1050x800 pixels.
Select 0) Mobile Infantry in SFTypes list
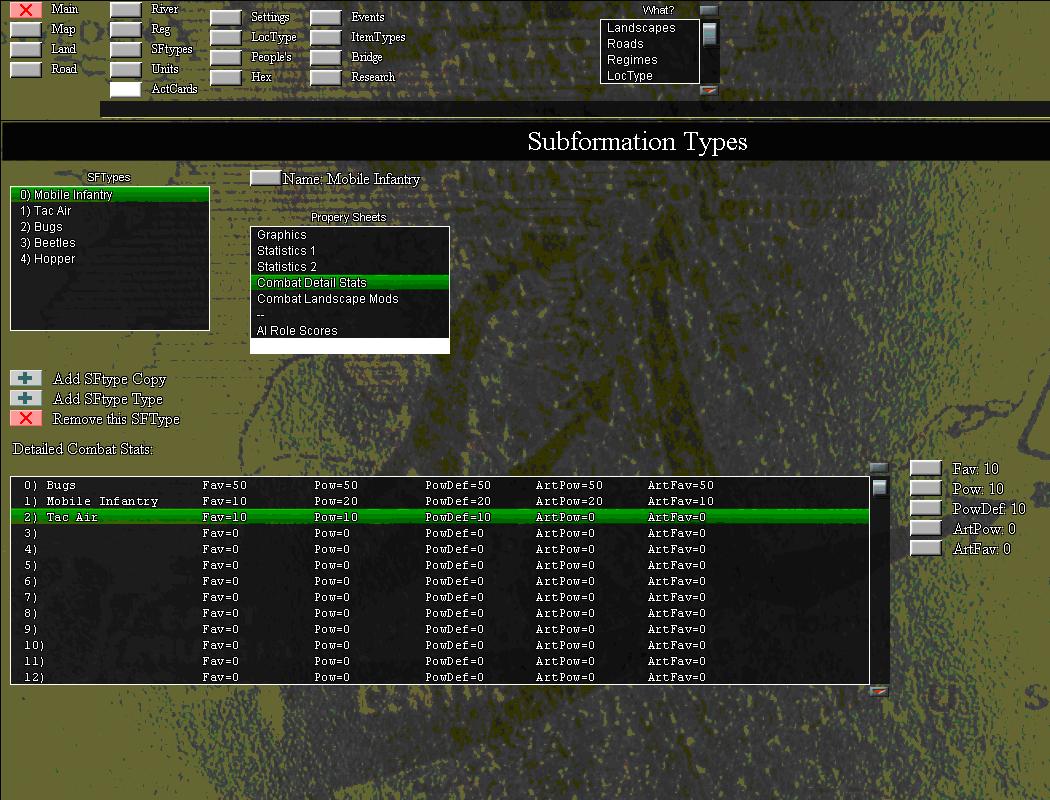110,195
